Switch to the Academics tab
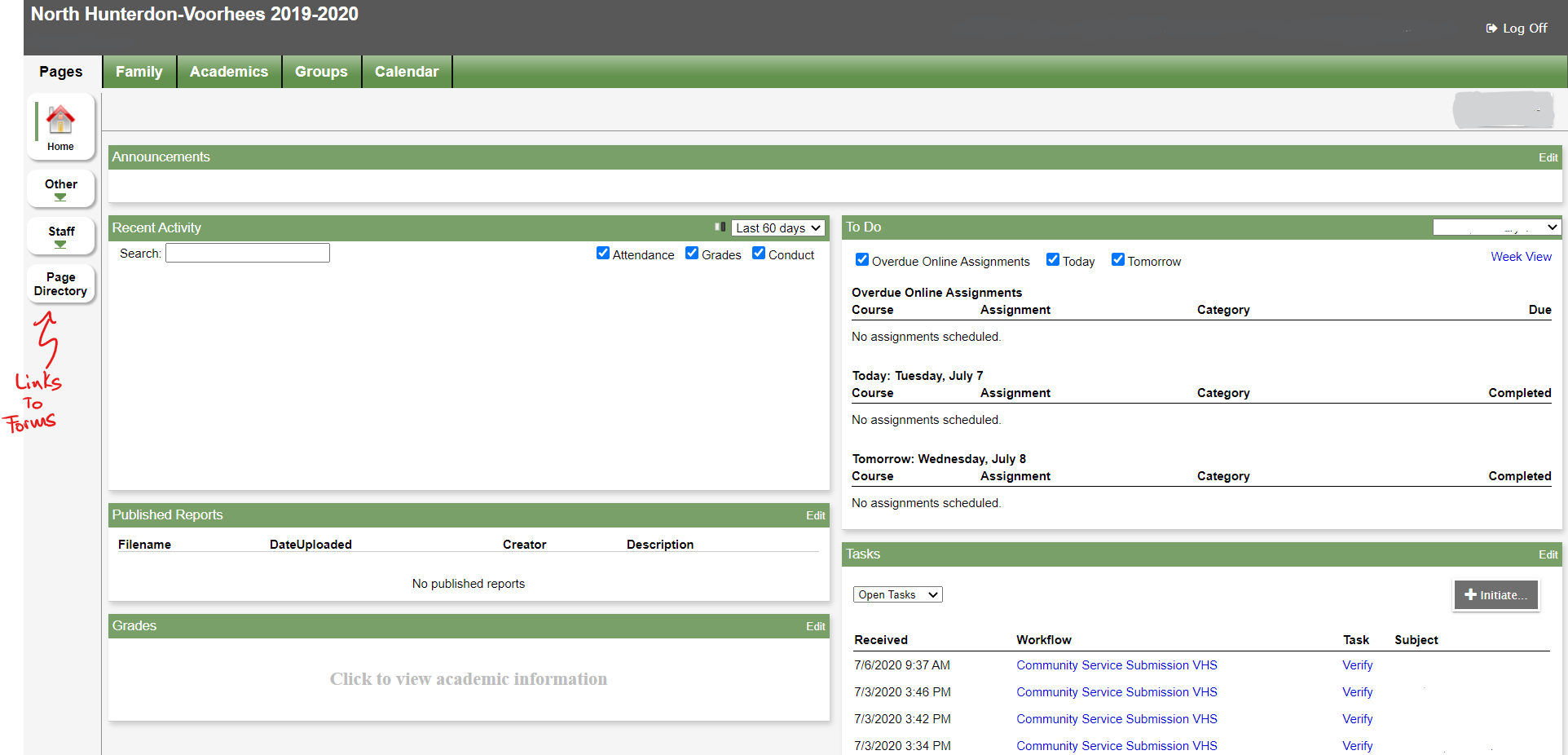1568x755 pixels. [x=229, y=72]
